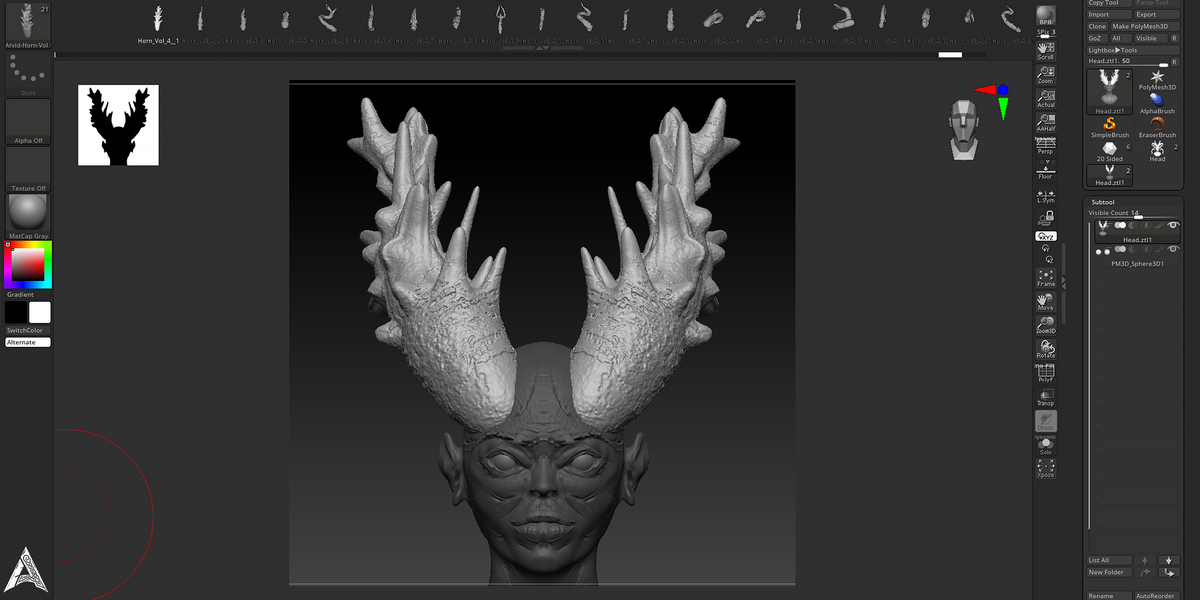Click the Export menu item
Image resolution: width=1200 pixels, height=600 pixels.
1146,14
